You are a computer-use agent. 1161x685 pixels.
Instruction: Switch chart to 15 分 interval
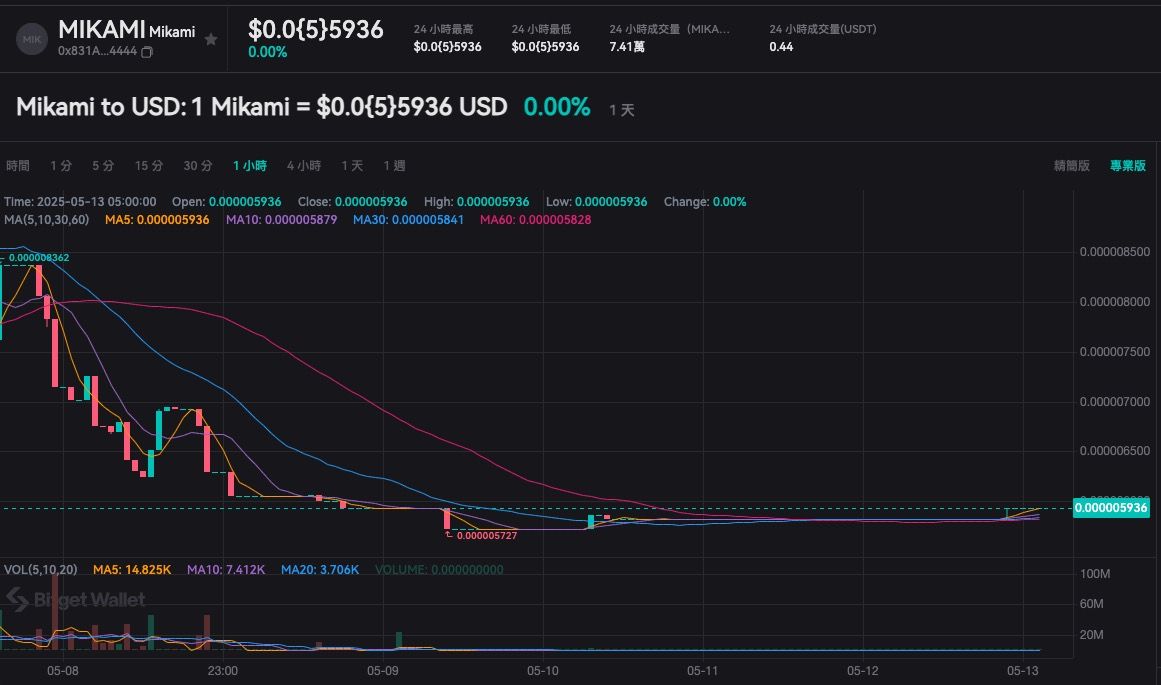pyautogui.click(x=149, y=166)
